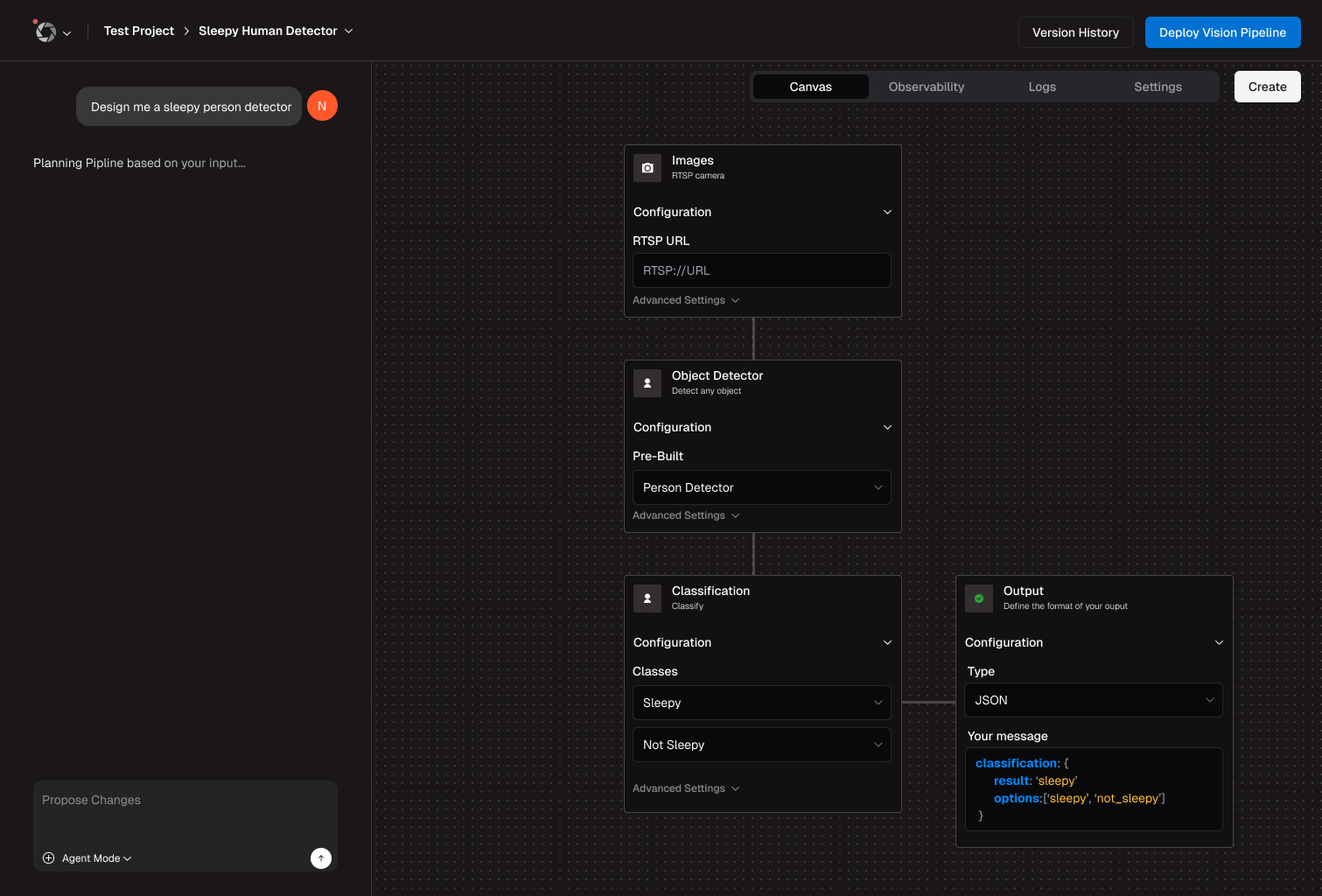
Task: Click the plus icon beside Agent Mode
Action: click(49, 858)
